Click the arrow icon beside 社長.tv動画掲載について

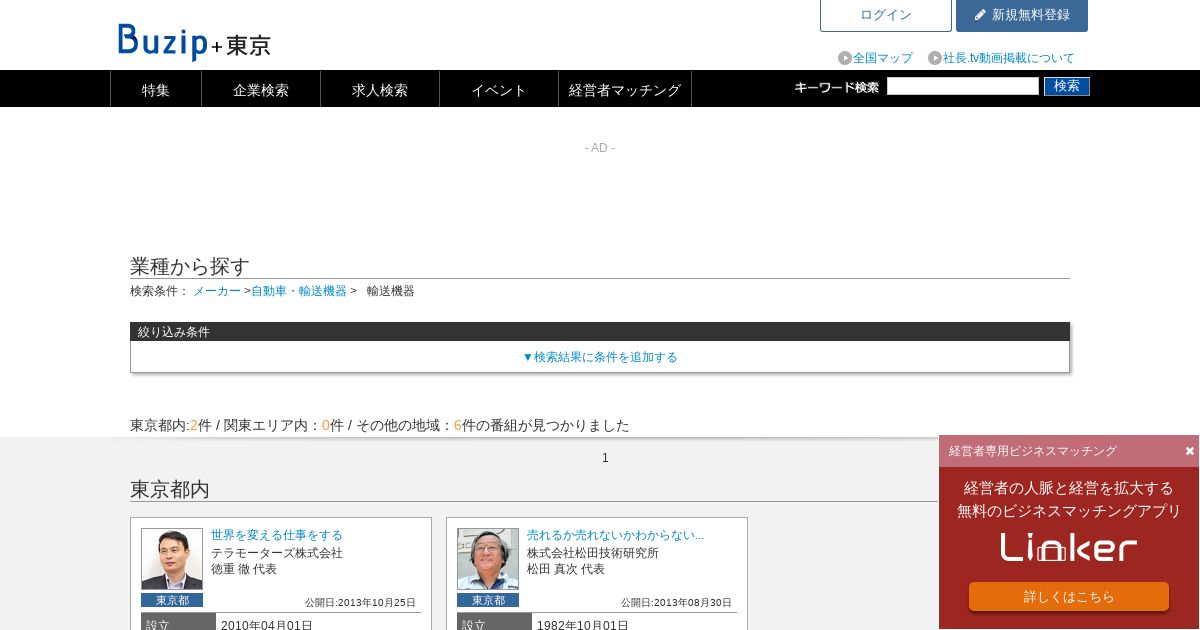(x=935, y=58)
